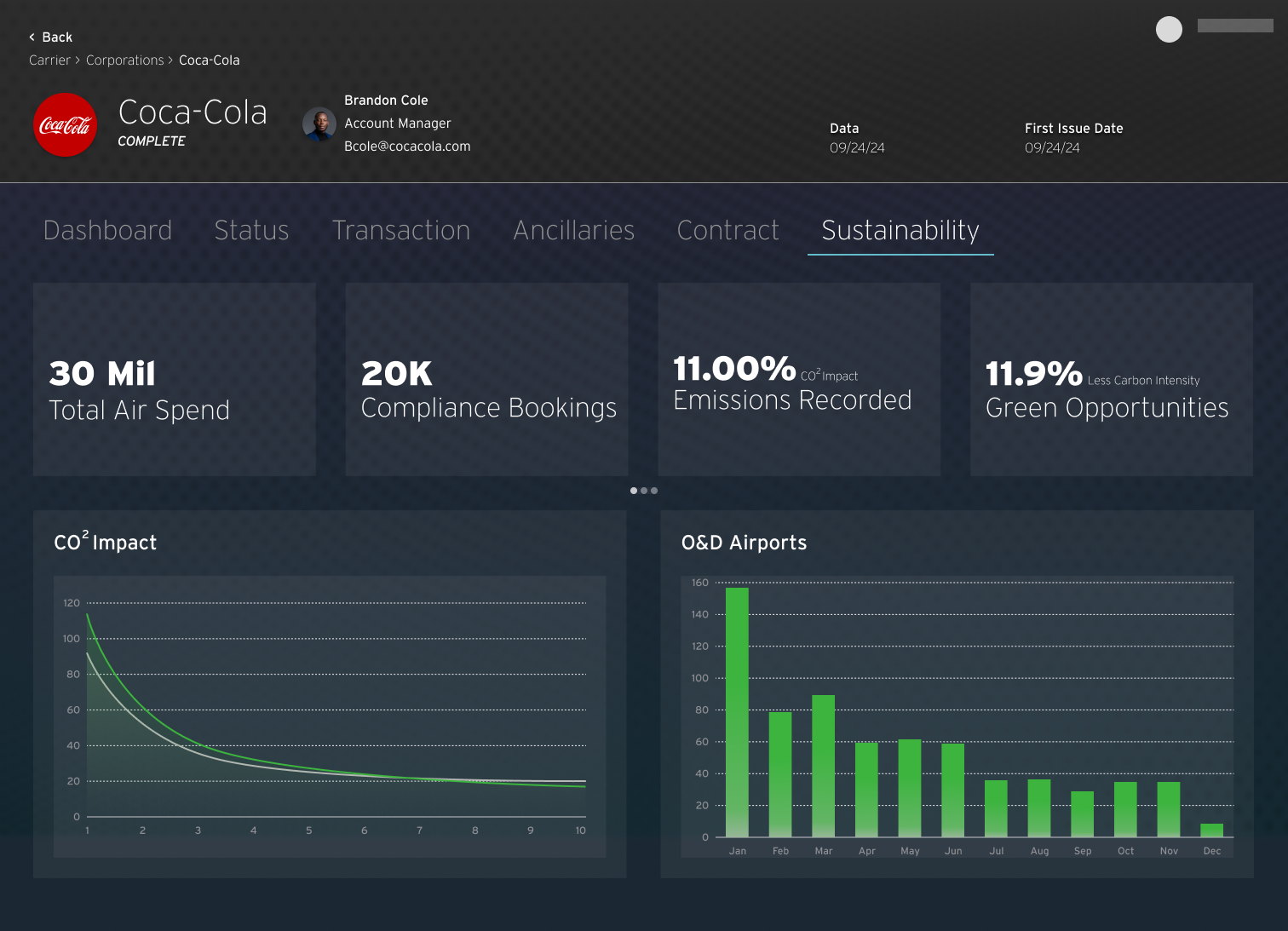1288x931 pixels.
Task: Click the 120 axis label in CO2 Impact chart
Action: click(72, 603)
